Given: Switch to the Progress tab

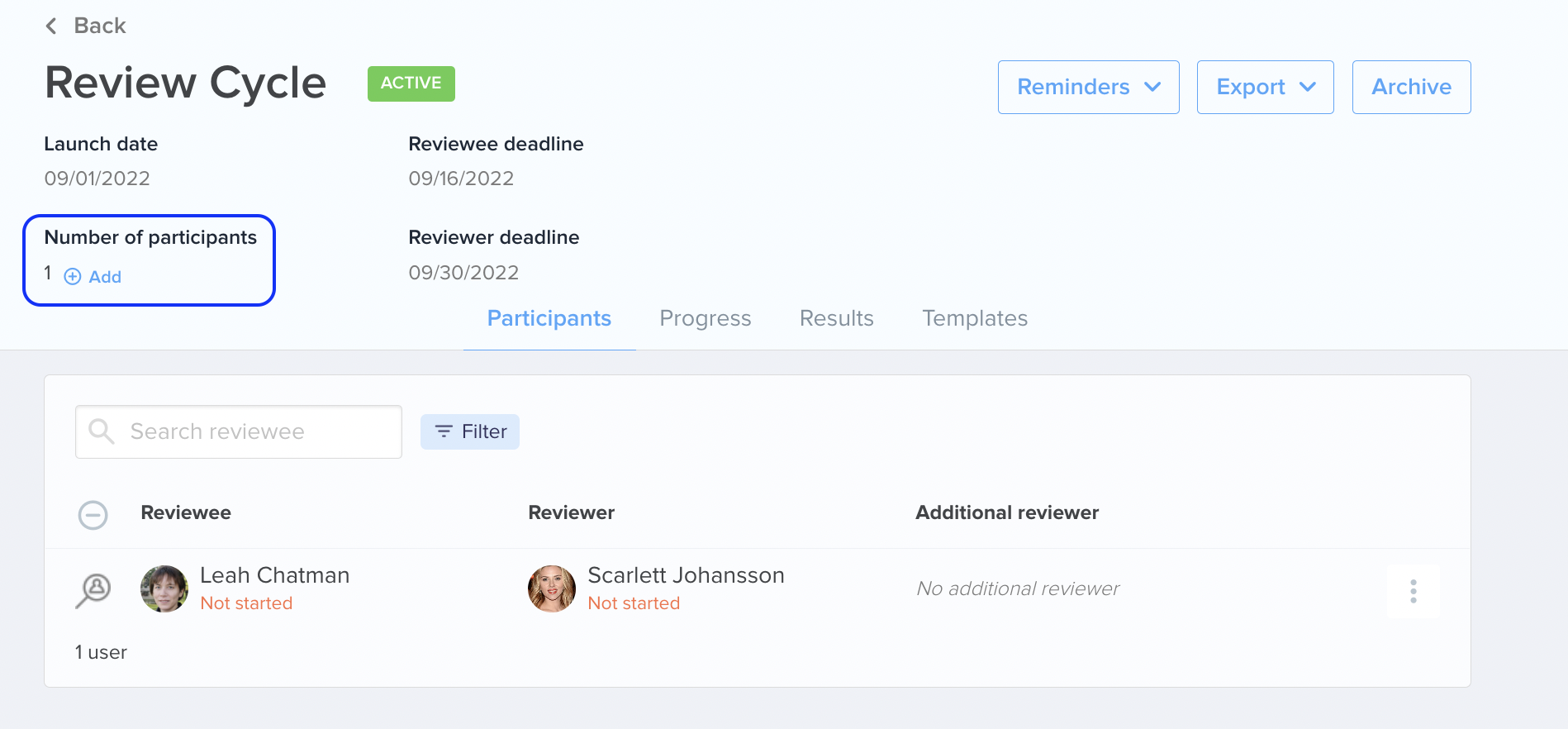Looking at the screenshot, I should click(706, 318).
